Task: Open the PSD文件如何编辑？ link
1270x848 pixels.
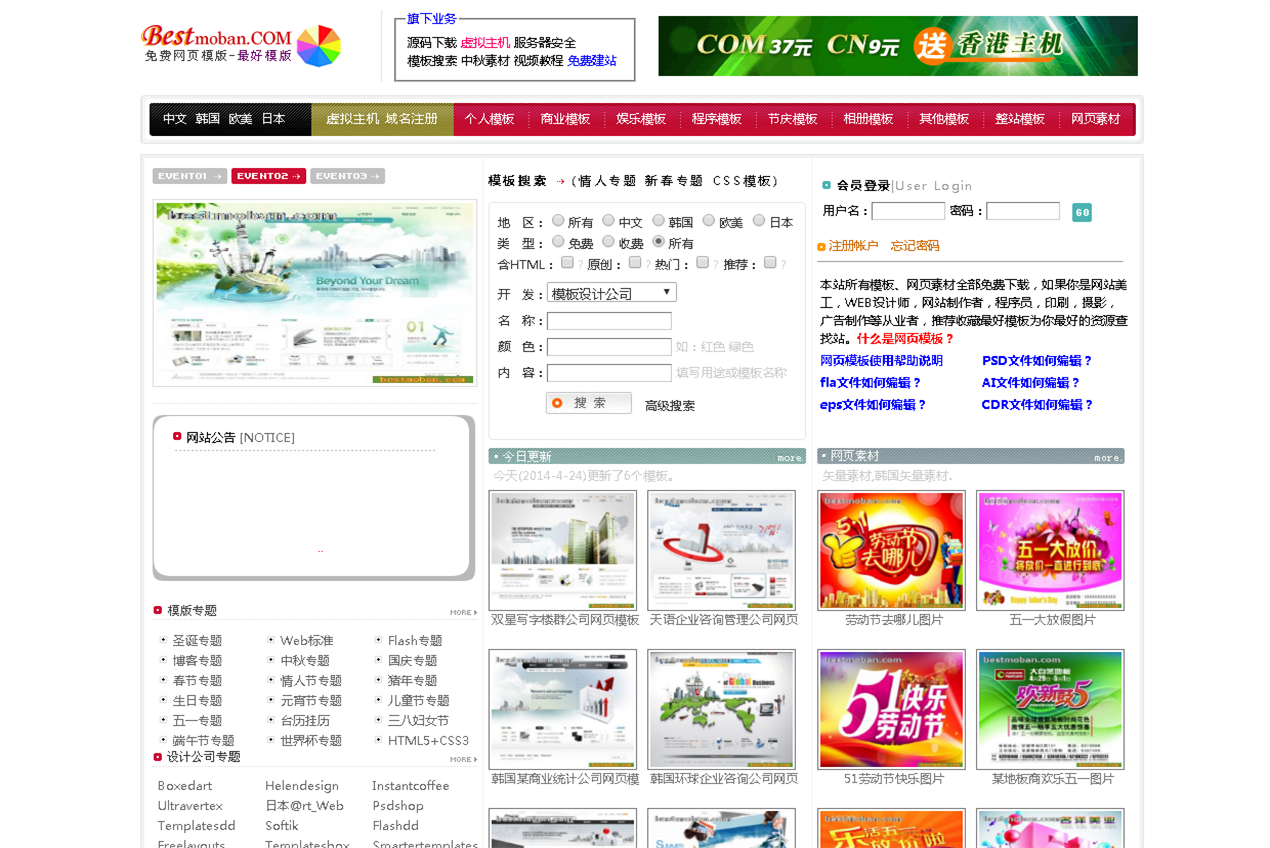Action: click(1038, 361)
